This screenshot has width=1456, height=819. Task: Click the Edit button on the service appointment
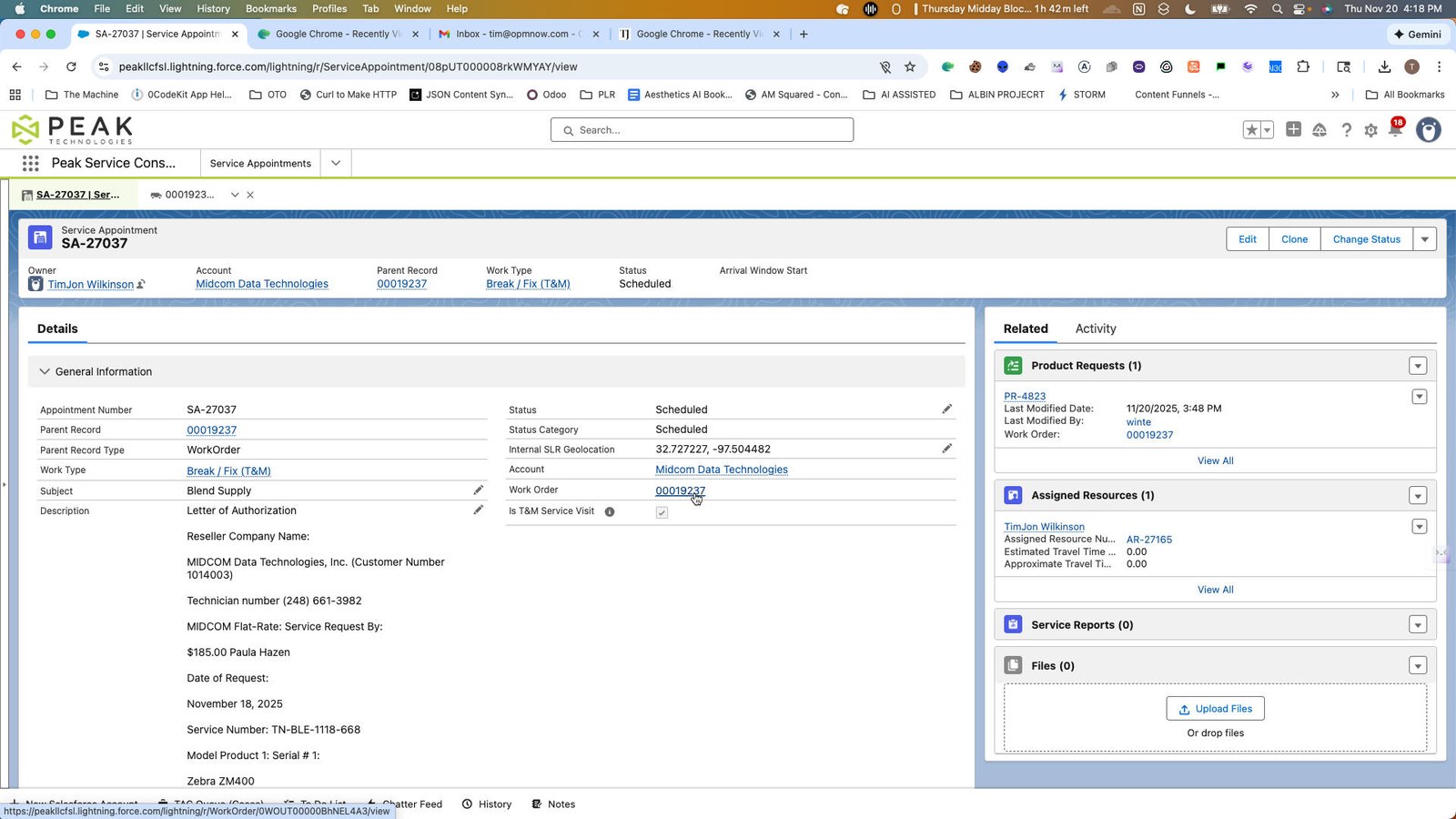[1248, 239]
